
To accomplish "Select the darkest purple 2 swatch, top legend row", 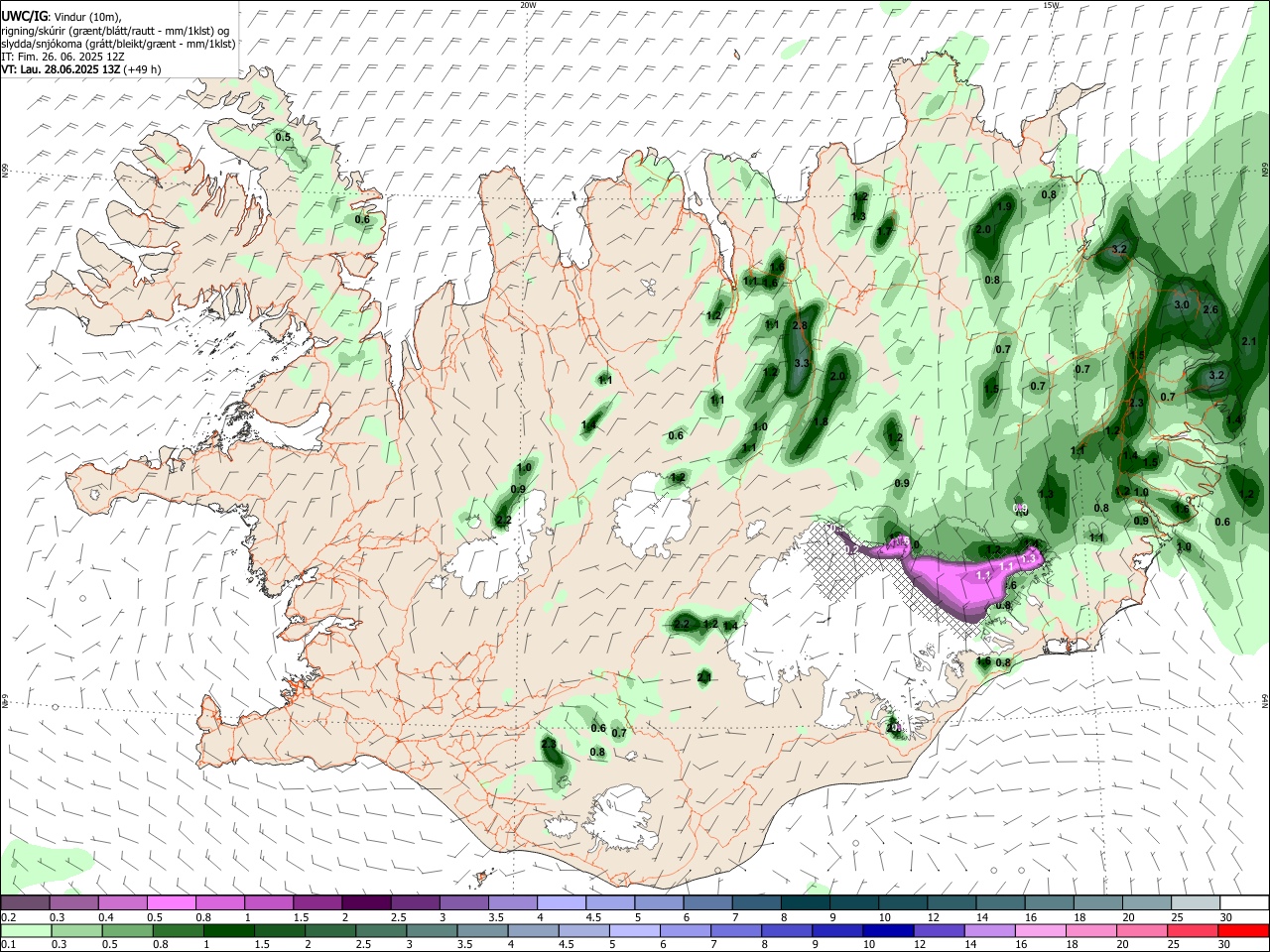I will (365, 903).
